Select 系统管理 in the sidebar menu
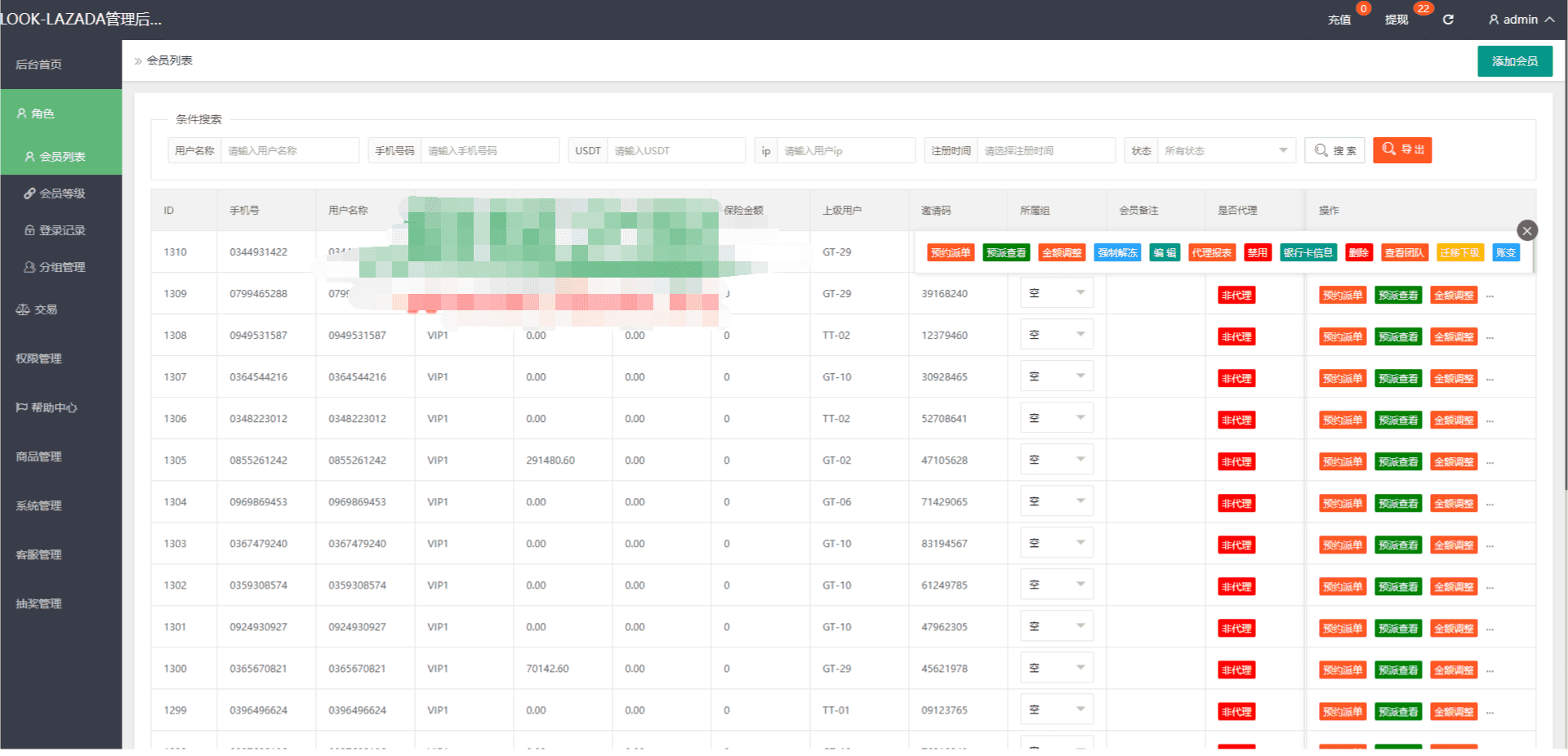This screenshot has height=756, width=1568. [38, 505]
